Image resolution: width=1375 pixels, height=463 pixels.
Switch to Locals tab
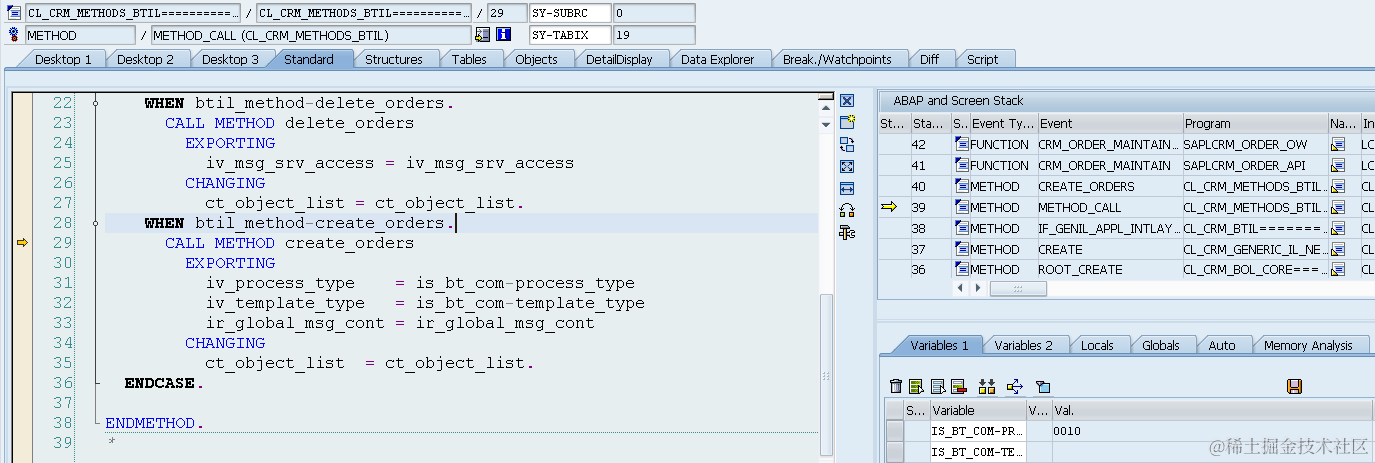coord(1097,345)
